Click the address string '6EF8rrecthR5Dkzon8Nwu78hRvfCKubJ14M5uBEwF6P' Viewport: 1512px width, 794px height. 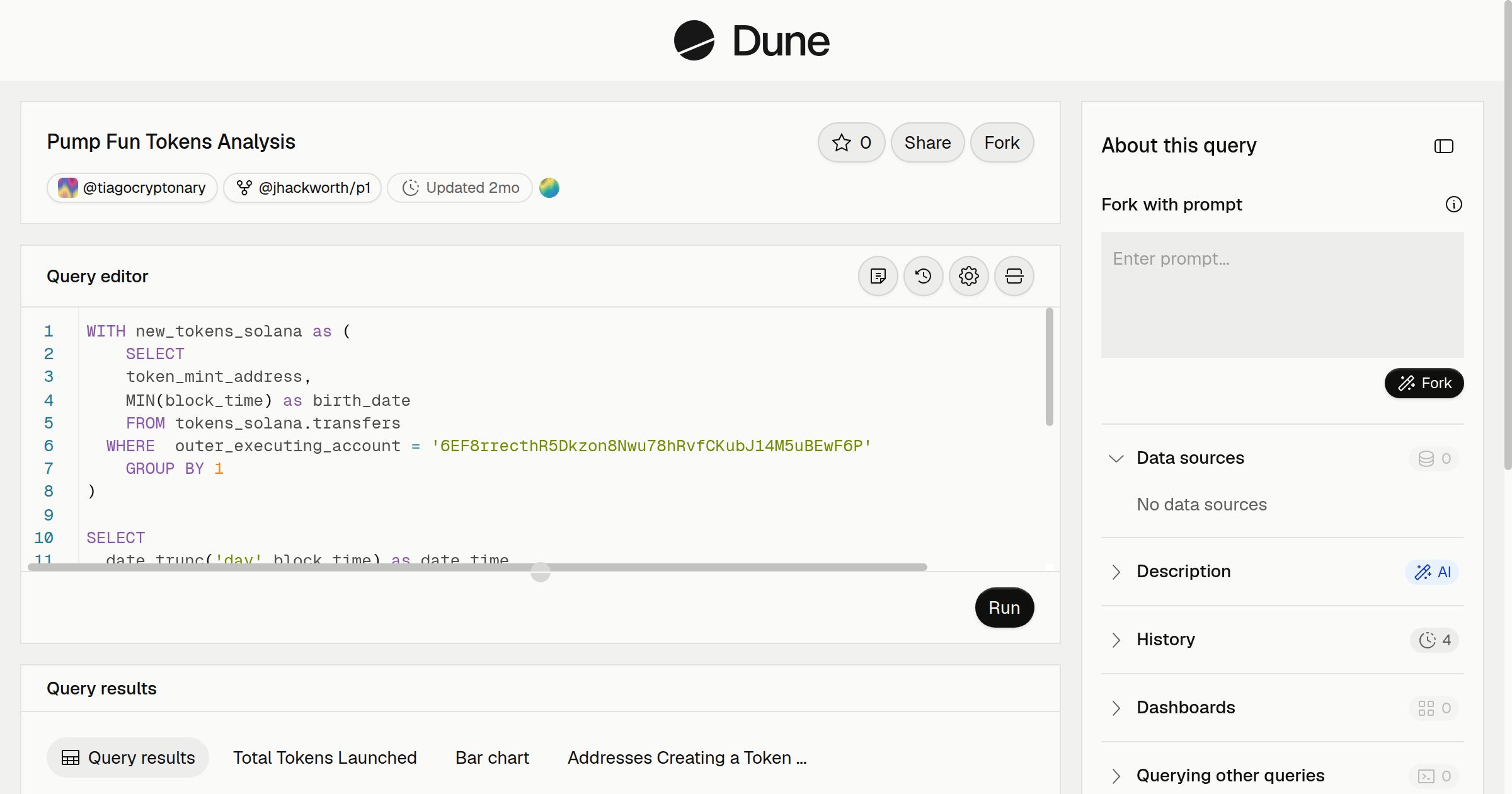(651, 446)
